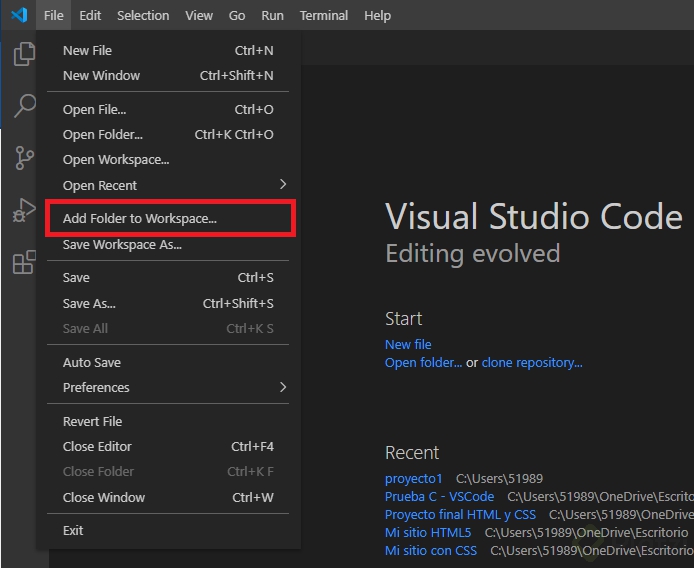Choose Exit from File menu
This screenshot has width=694, height=568.
[x=73, y=530]
